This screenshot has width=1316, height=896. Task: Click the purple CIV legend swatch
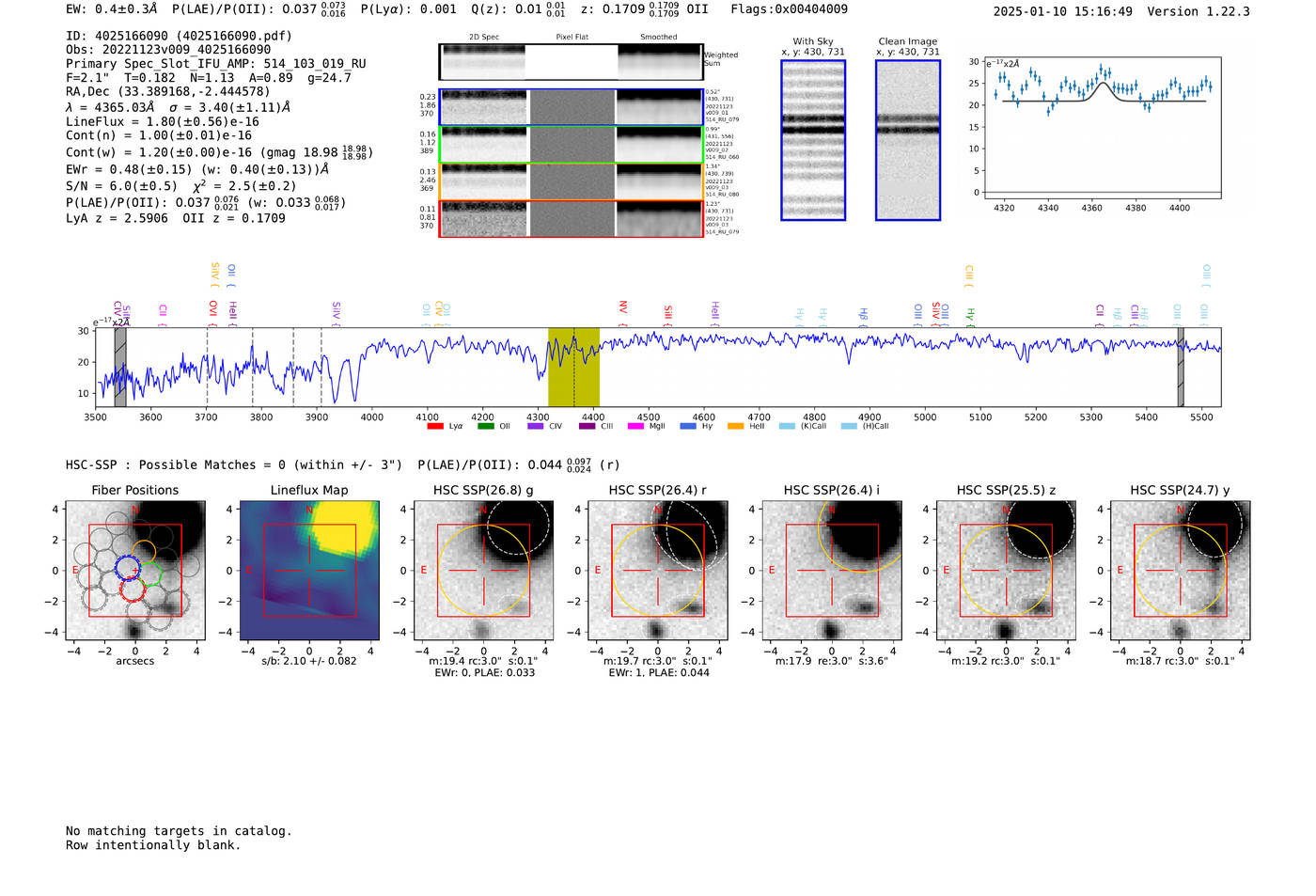click(536, 426)
